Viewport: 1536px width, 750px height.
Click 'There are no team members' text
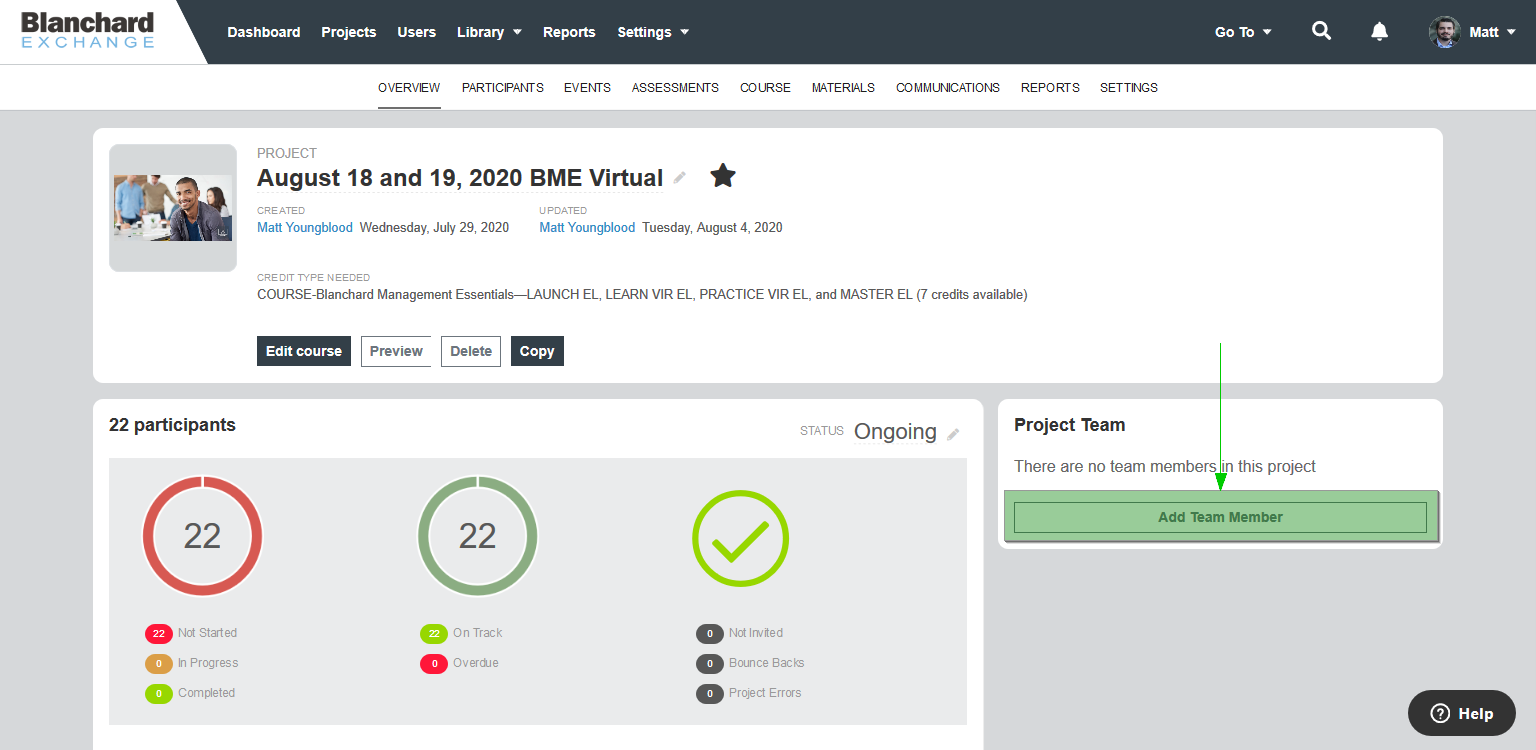[1165, 466]
